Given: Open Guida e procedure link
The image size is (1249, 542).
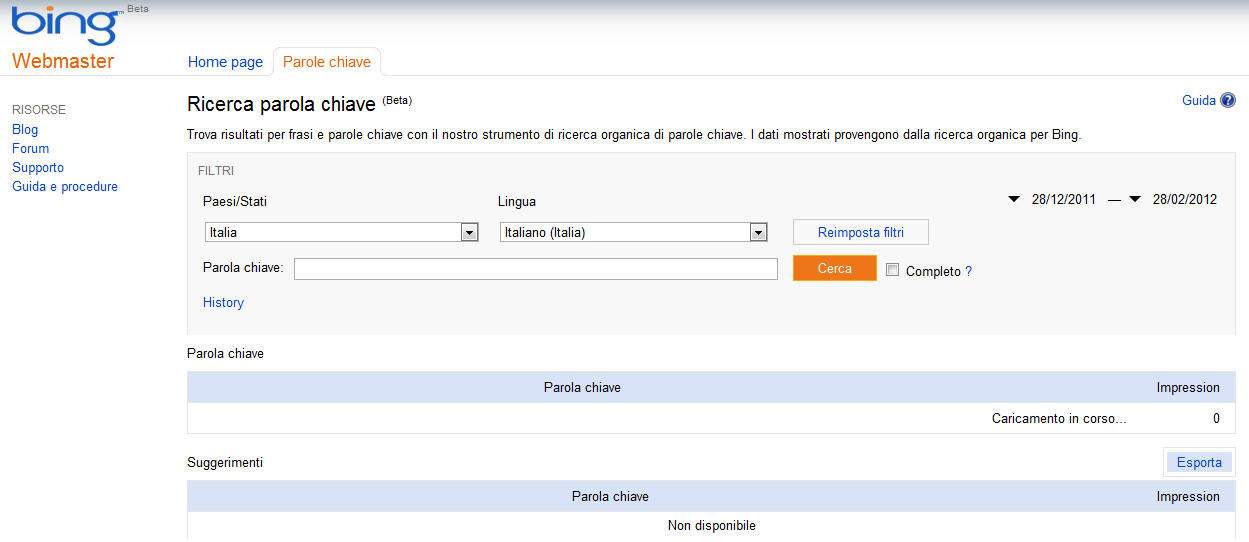Looking at the screenshot, I should tap(65, 186).
